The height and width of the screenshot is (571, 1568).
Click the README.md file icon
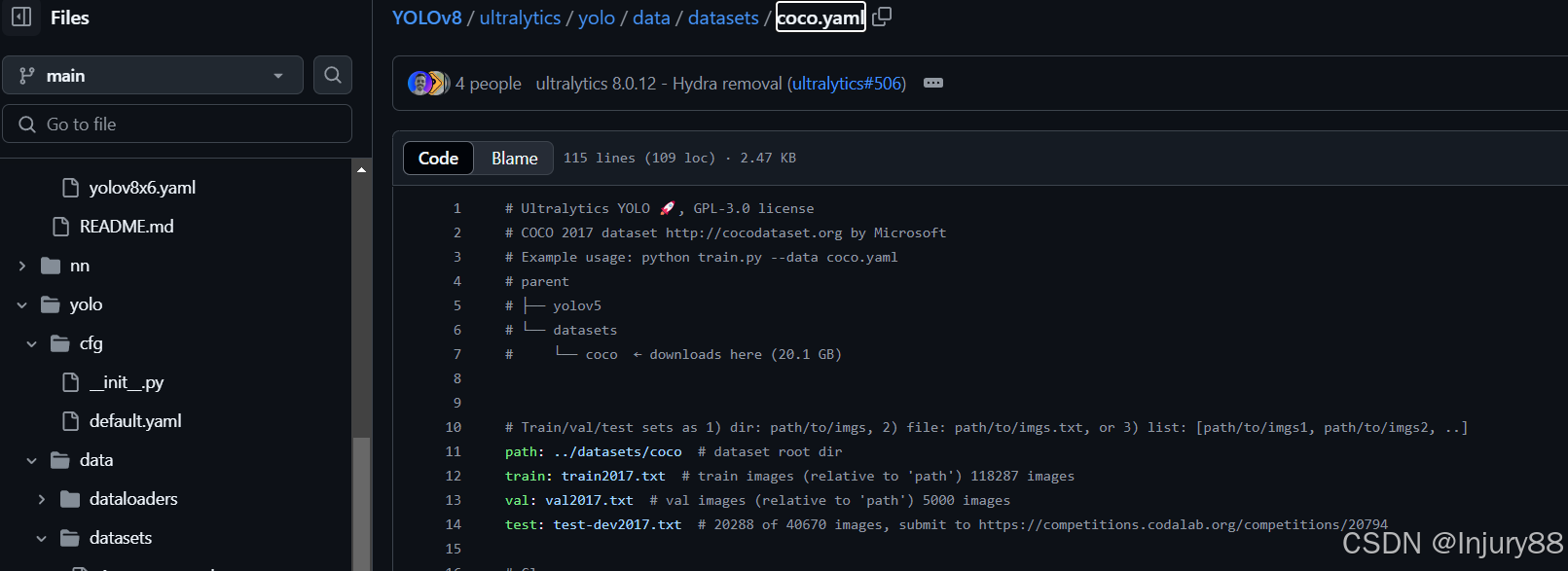pyautogui.click(x=60, y=227)
